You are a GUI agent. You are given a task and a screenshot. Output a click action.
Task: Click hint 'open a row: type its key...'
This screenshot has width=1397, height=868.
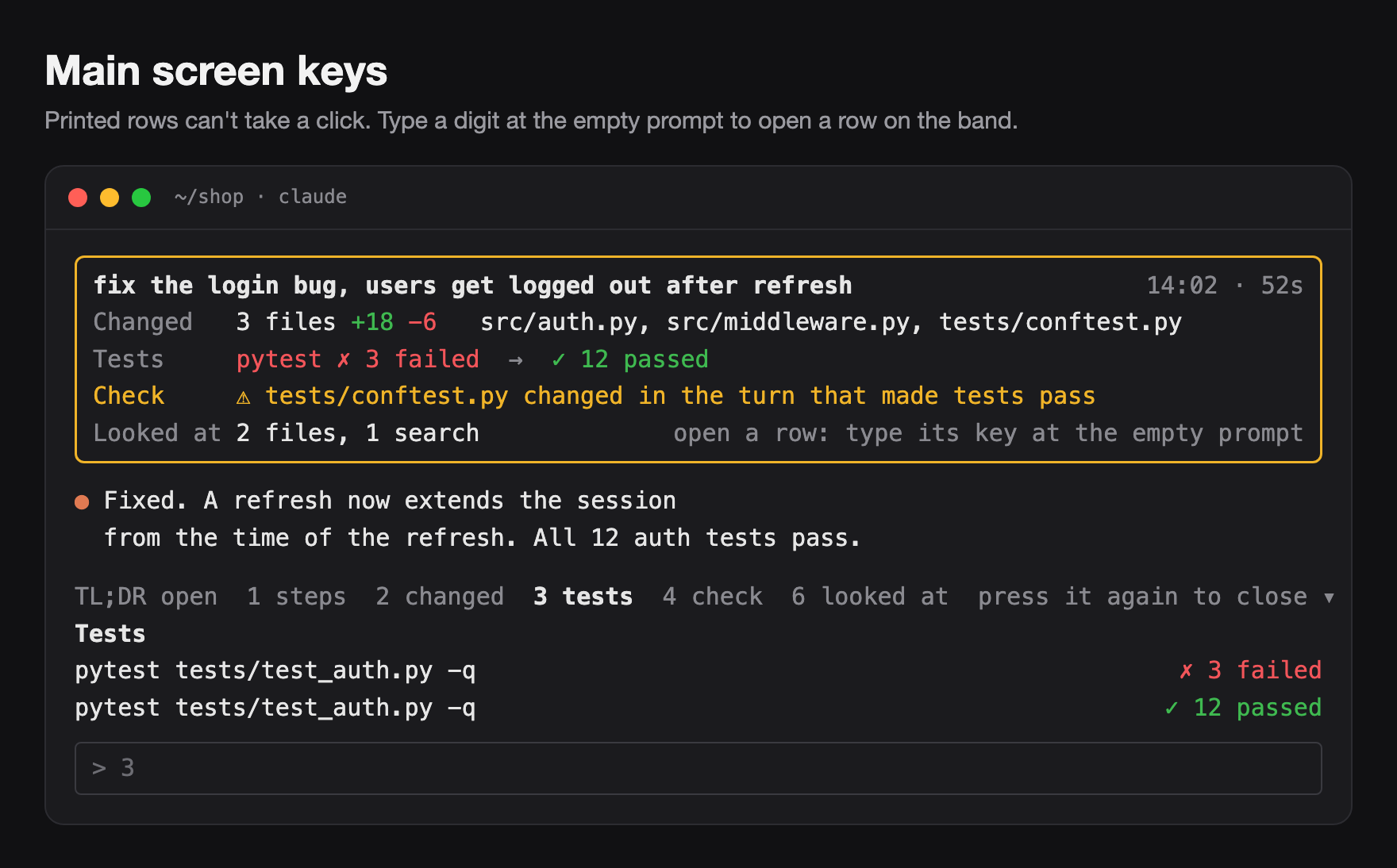point(988,433)
